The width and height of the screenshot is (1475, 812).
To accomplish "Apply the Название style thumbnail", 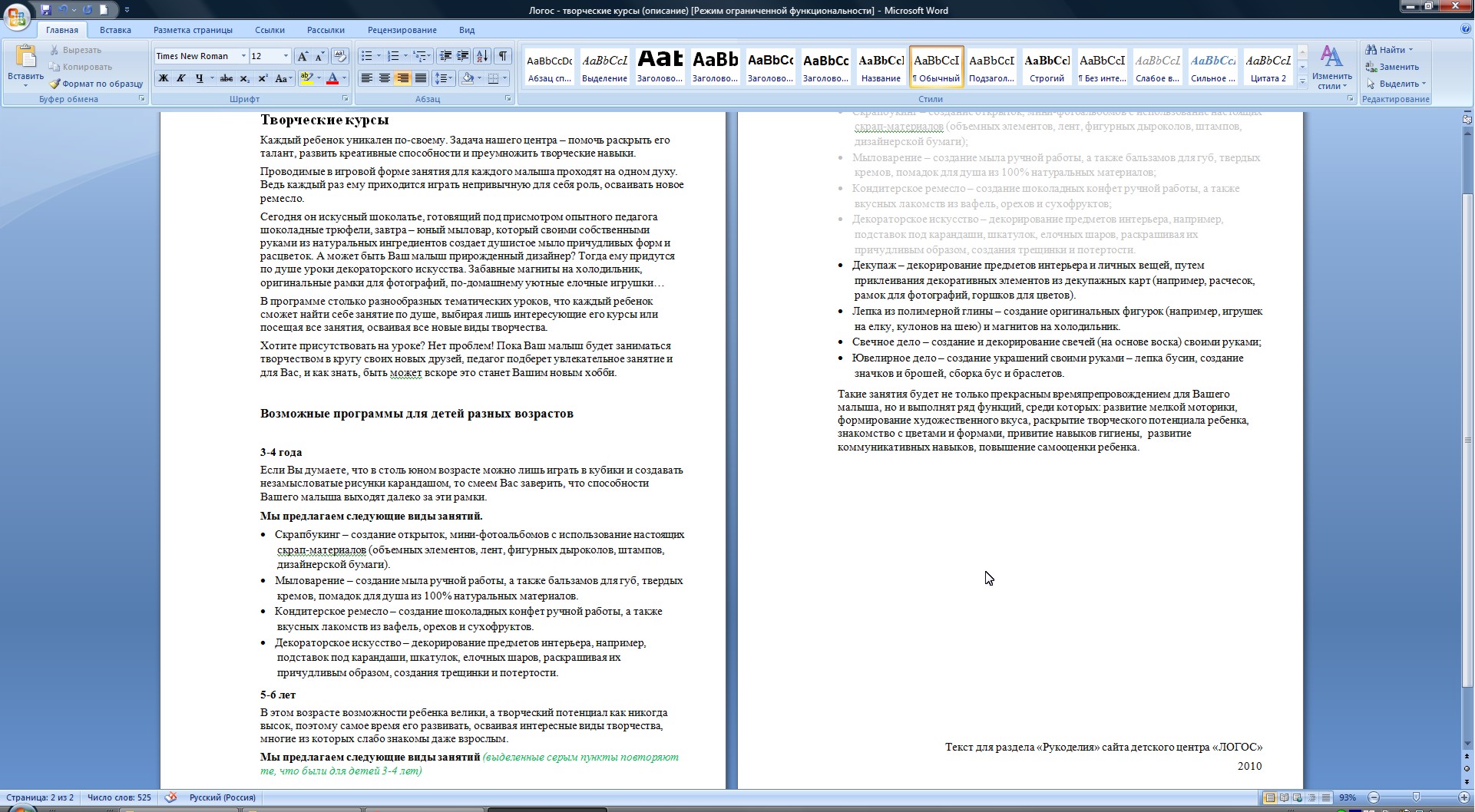I will point(881,66).
